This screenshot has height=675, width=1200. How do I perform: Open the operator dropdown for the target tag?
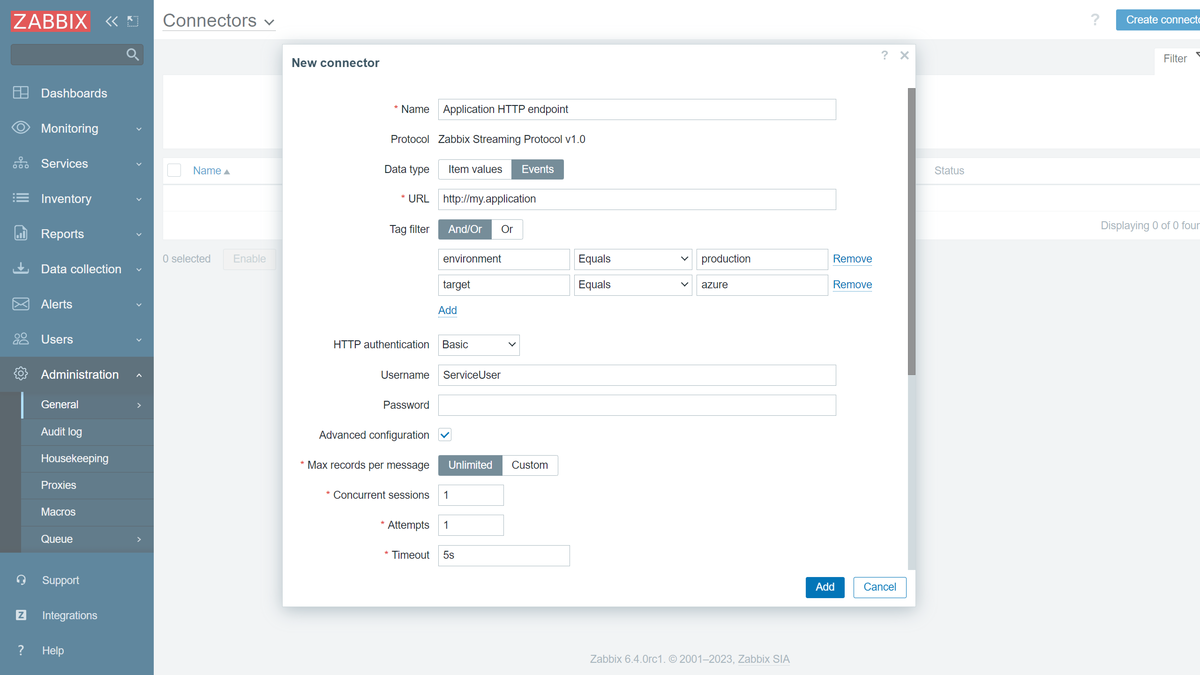tap(633, 285)
